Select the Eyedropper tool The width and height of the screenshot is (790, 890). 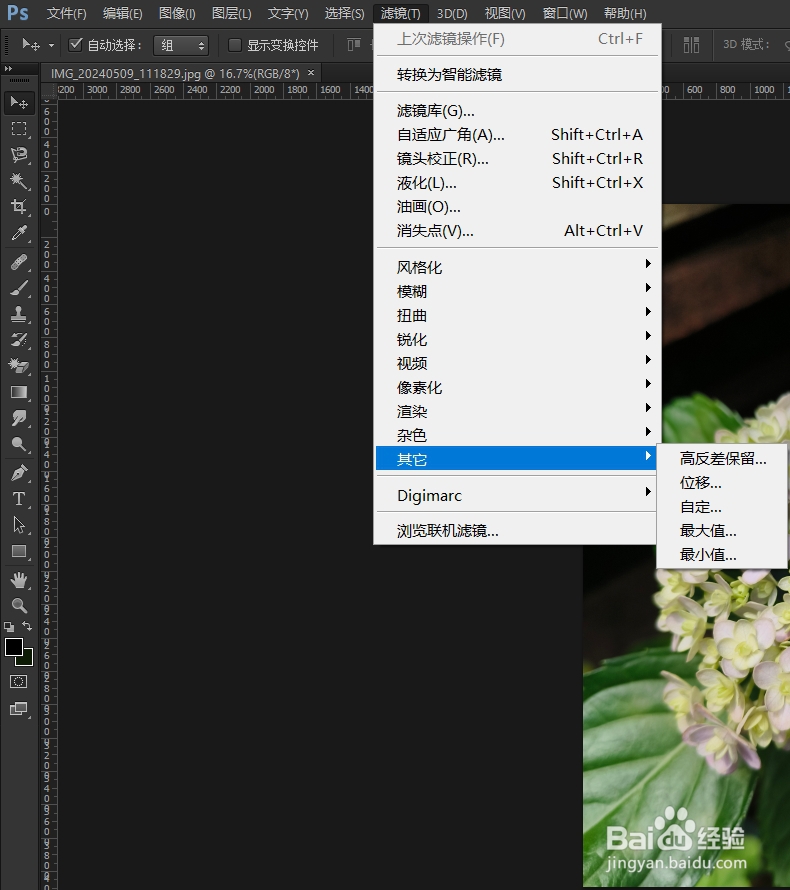point(19,233)
